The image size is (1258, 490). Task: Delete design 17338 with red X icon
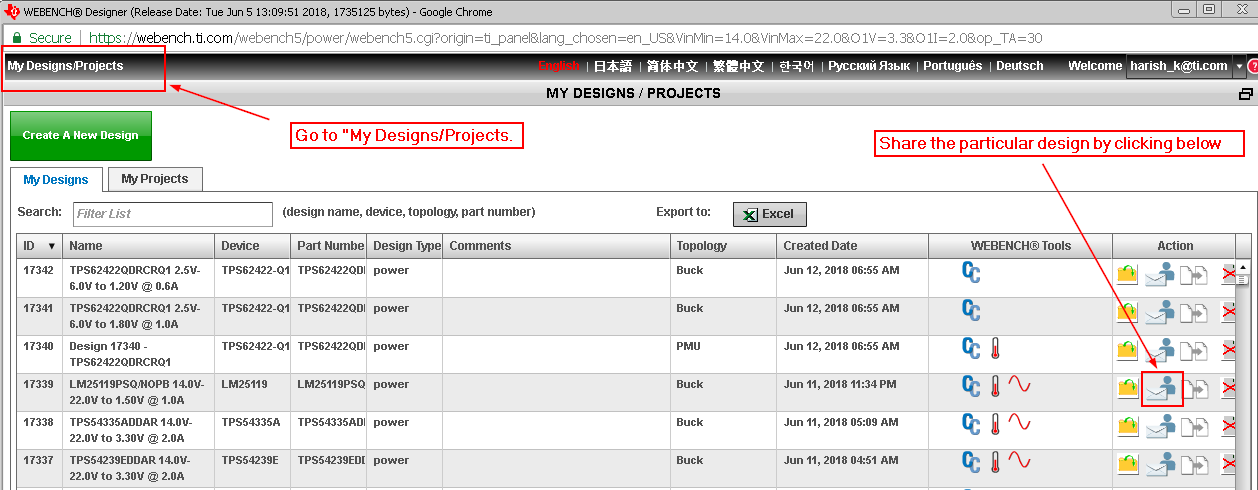1228,426
